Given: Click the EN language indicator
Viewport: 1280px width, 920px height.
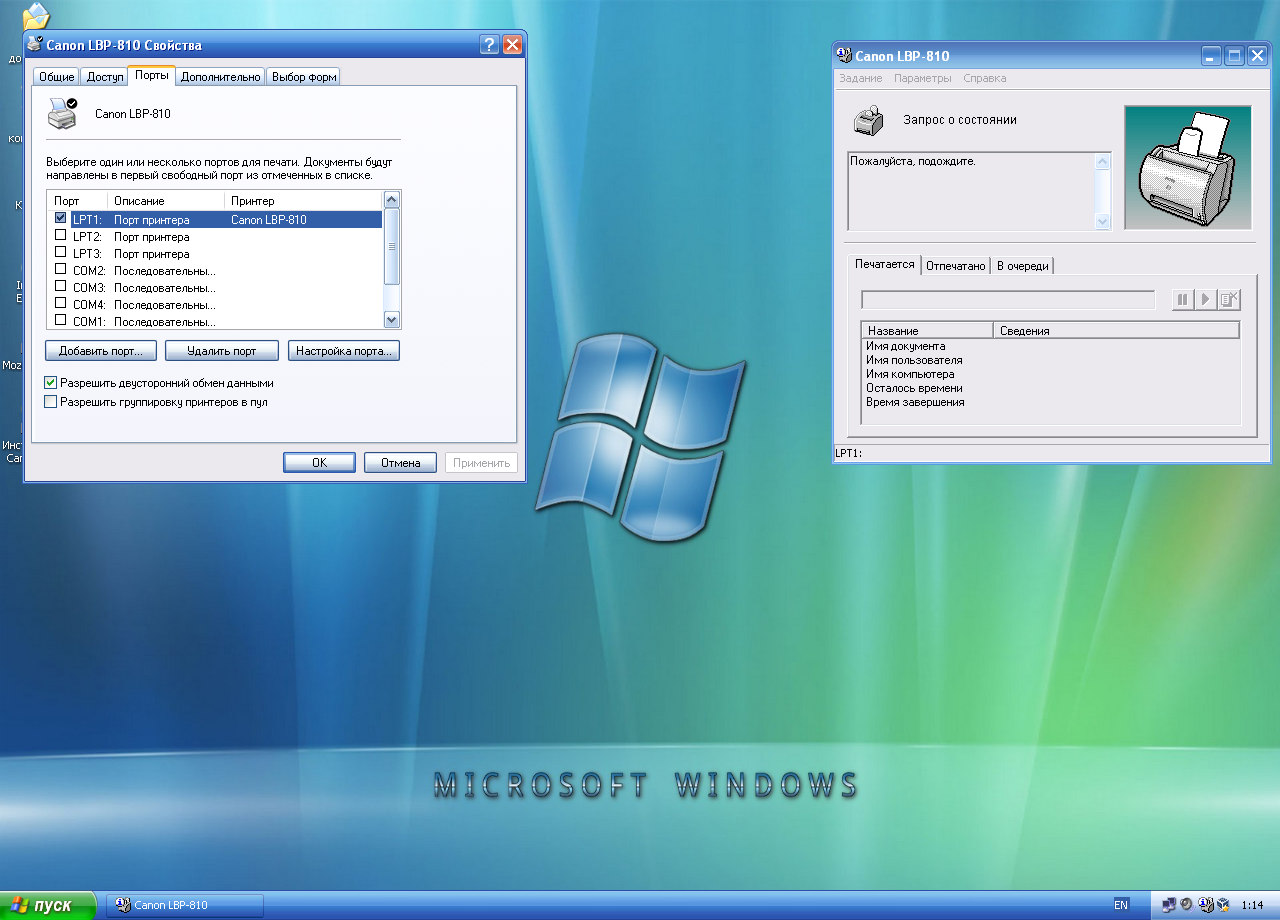Looking at the screenshot, I should (x=1121, y=905).
